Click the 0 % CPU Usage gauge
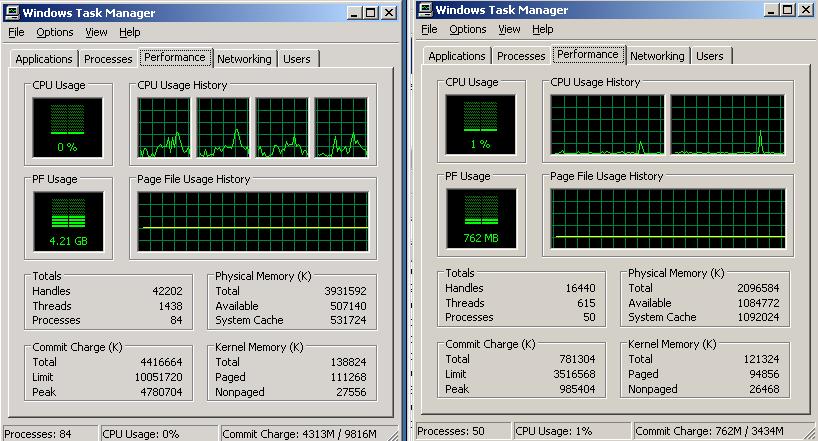Image resolution: width=818 pixels, height=441 pixels. tap(67, 128)
